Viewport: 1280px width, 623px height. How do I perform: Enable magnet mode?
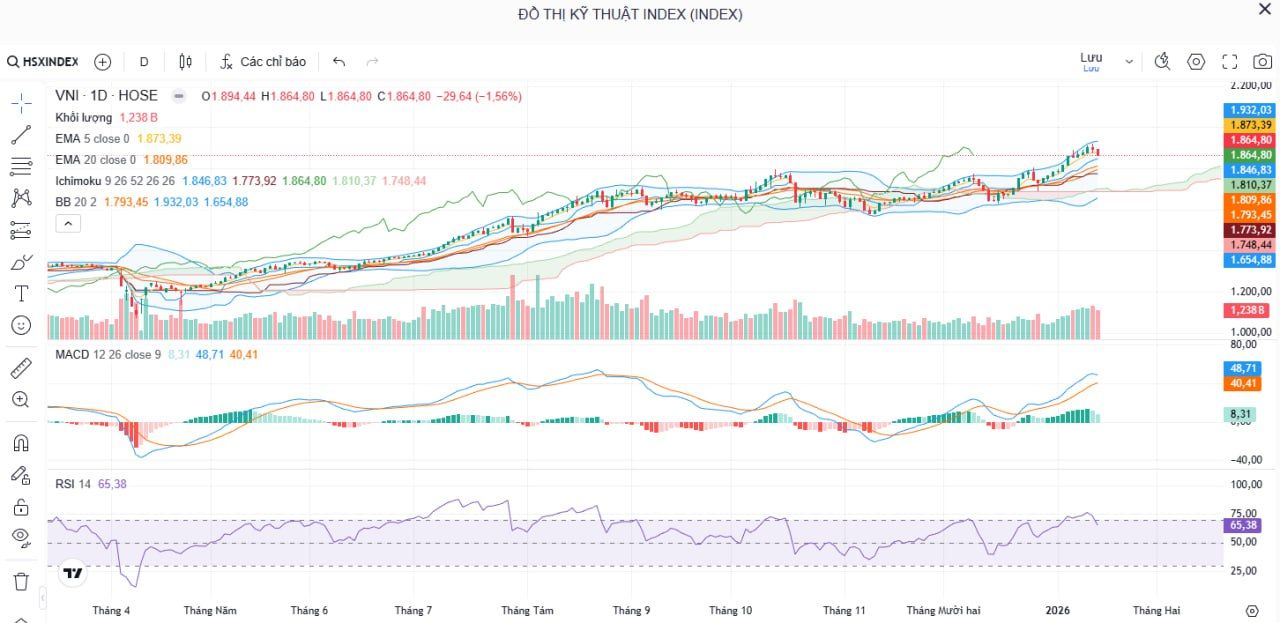pyautogui.click(x=20, y=441)
